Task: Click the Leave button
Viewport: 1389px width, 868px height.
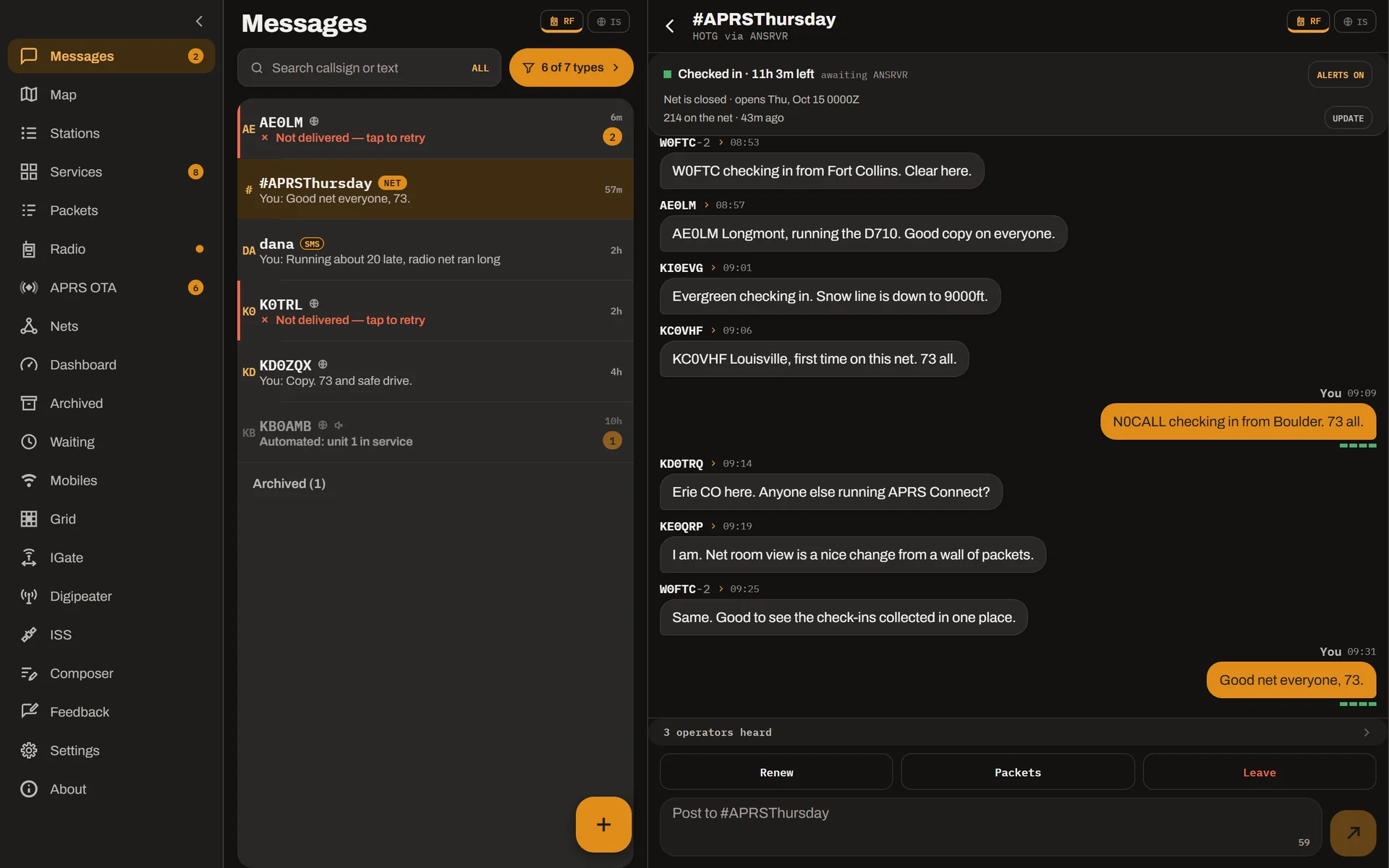Action: (x=1259, y=772)
